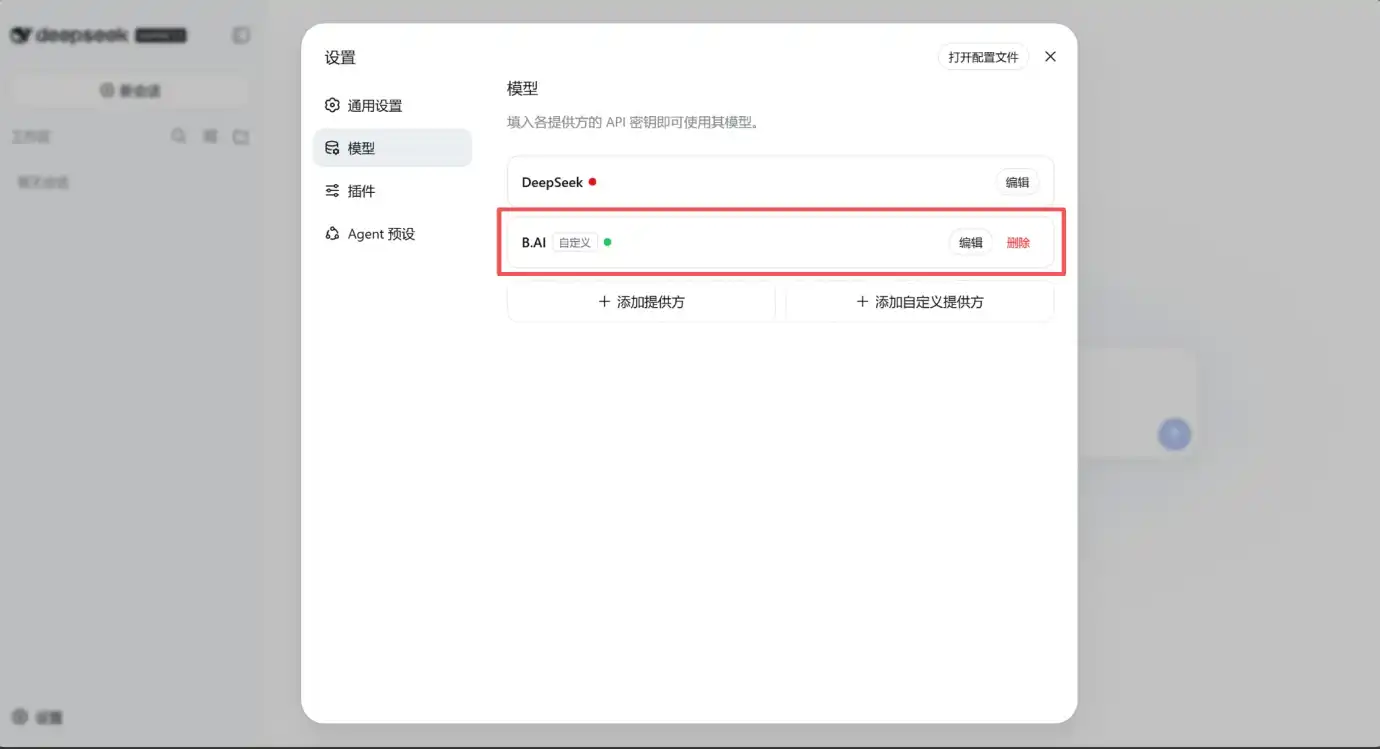Click the 打开配置文件 button

(x=983, y=57)
